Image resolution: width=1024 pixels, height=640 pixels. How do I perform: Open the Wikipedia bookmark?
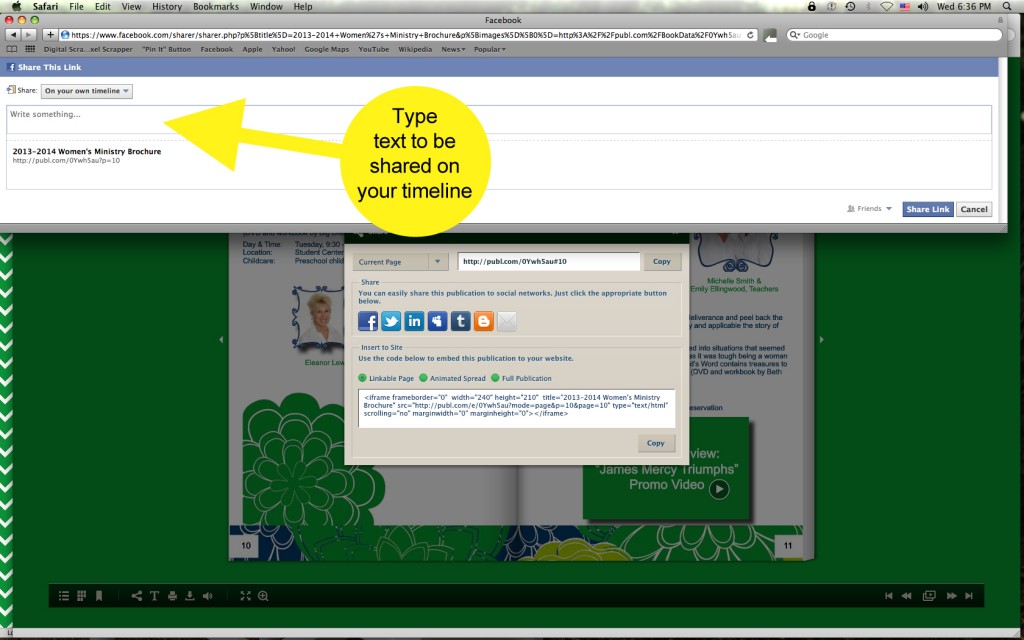[x=415, y=49]
